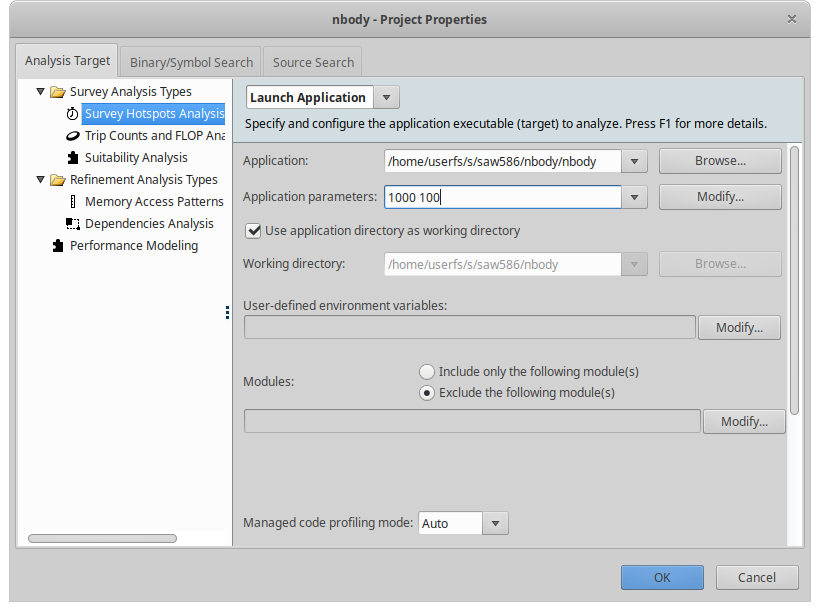Click Modify next to Application parameters
The width and height of the screenshot is (820, 611).
click(x=720, y=197)
